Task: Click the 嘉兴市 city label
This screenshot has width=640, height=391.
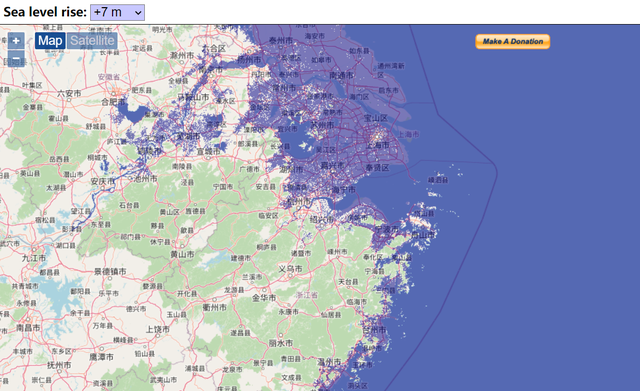Action: (x=332, y=165)
